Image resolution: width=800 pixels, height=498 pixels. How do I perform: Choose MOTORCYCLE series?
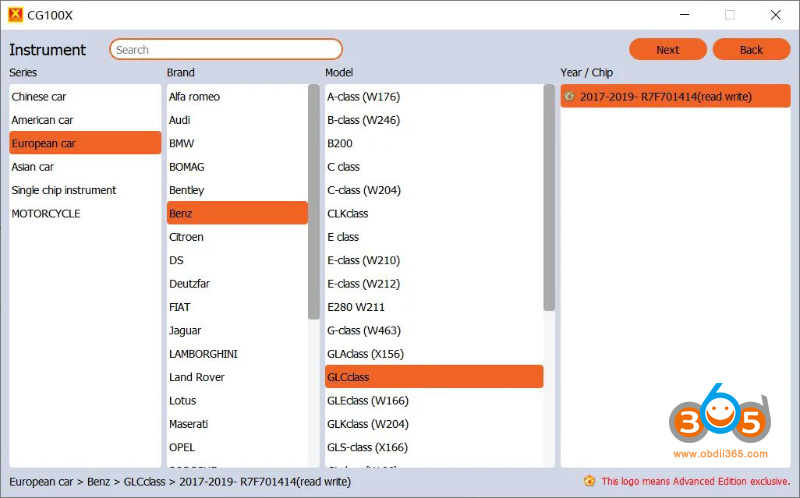click(x=85, y=213)
